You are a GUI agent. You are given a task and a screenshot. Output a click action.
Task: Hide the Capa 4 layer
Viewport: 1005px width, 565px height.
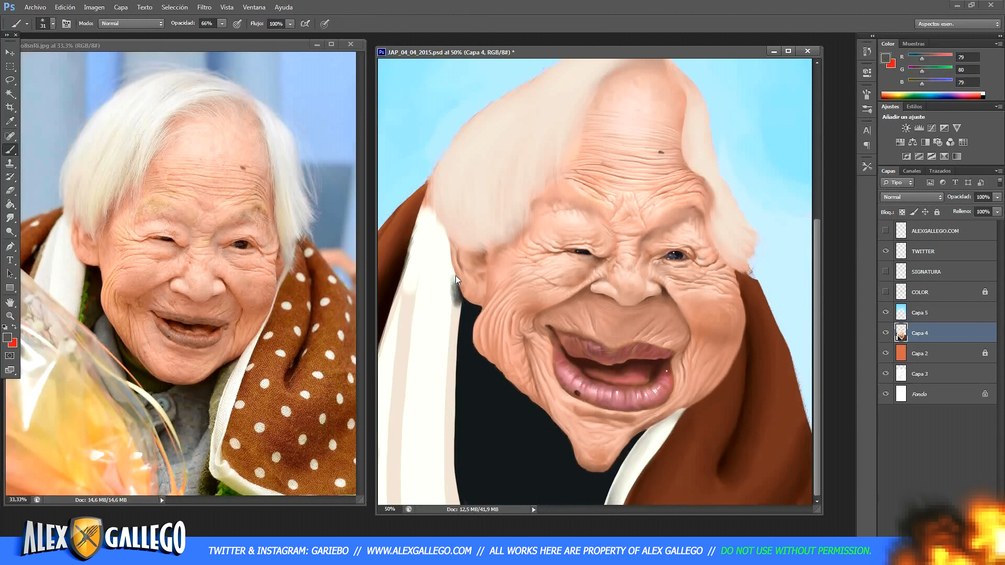[x=886, y=332]
